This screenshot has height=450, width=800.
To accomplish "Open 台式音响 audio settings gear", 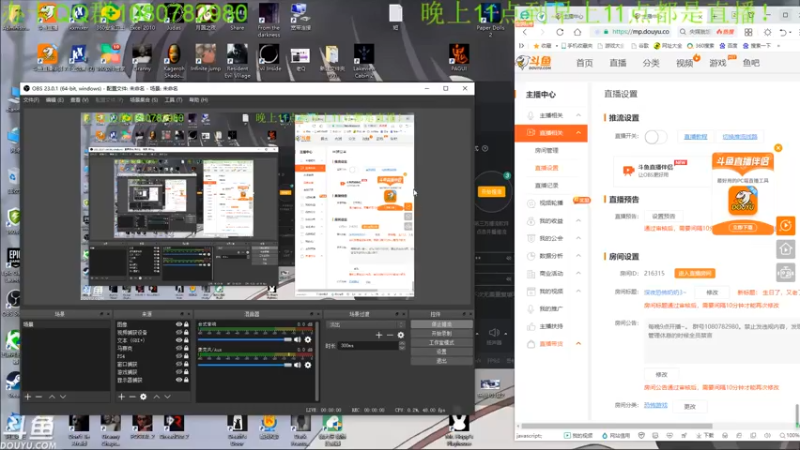I will coord(308,339).
